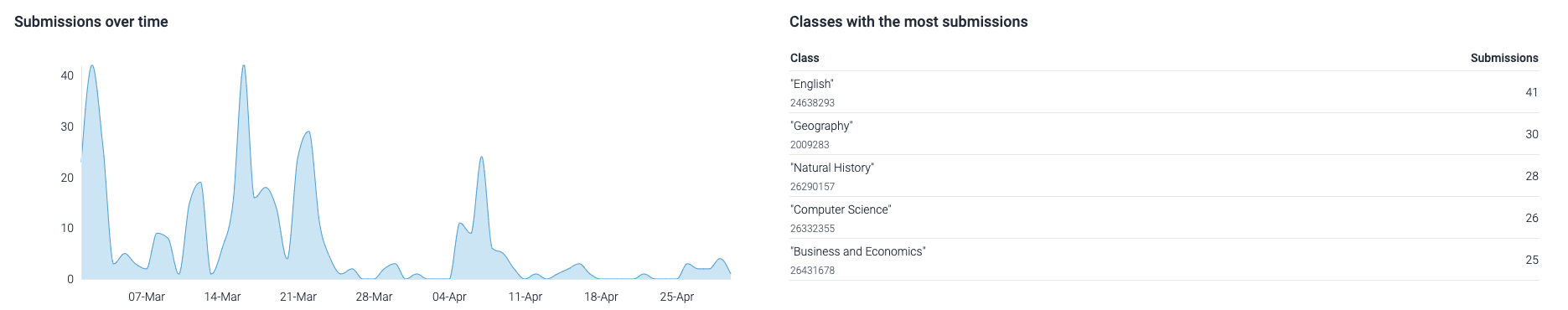Click class ID 26332355 under Computer Science
Screen dimensions: 1568x310
(812, 229)
